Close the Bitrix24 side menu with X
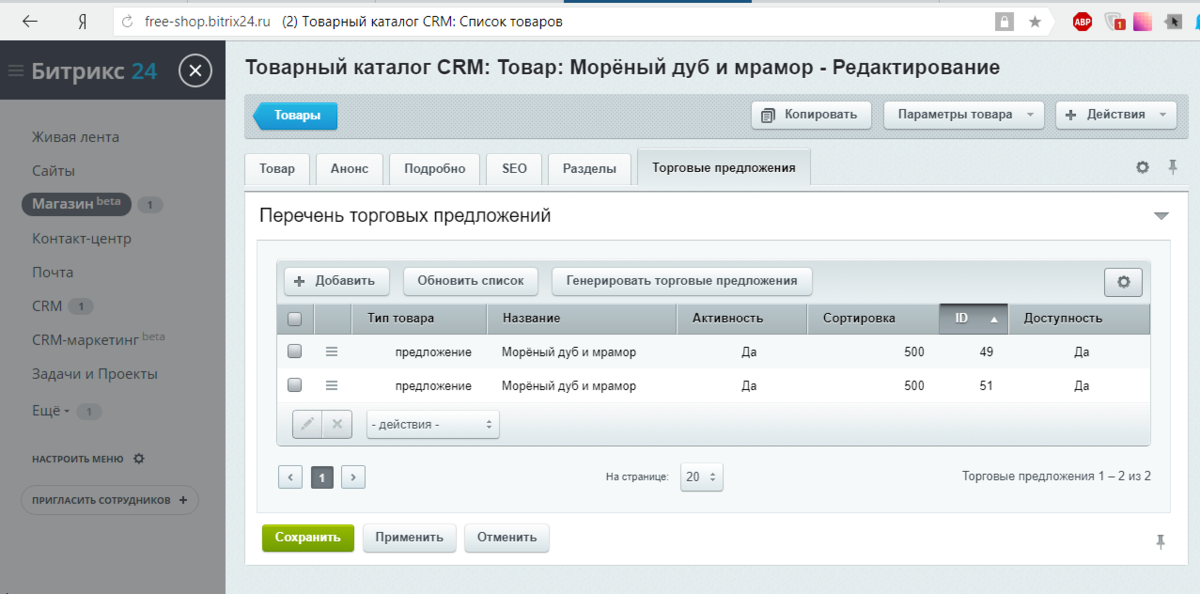The height and width of the screenshot is (594, 1200). [x=196, y=71]
